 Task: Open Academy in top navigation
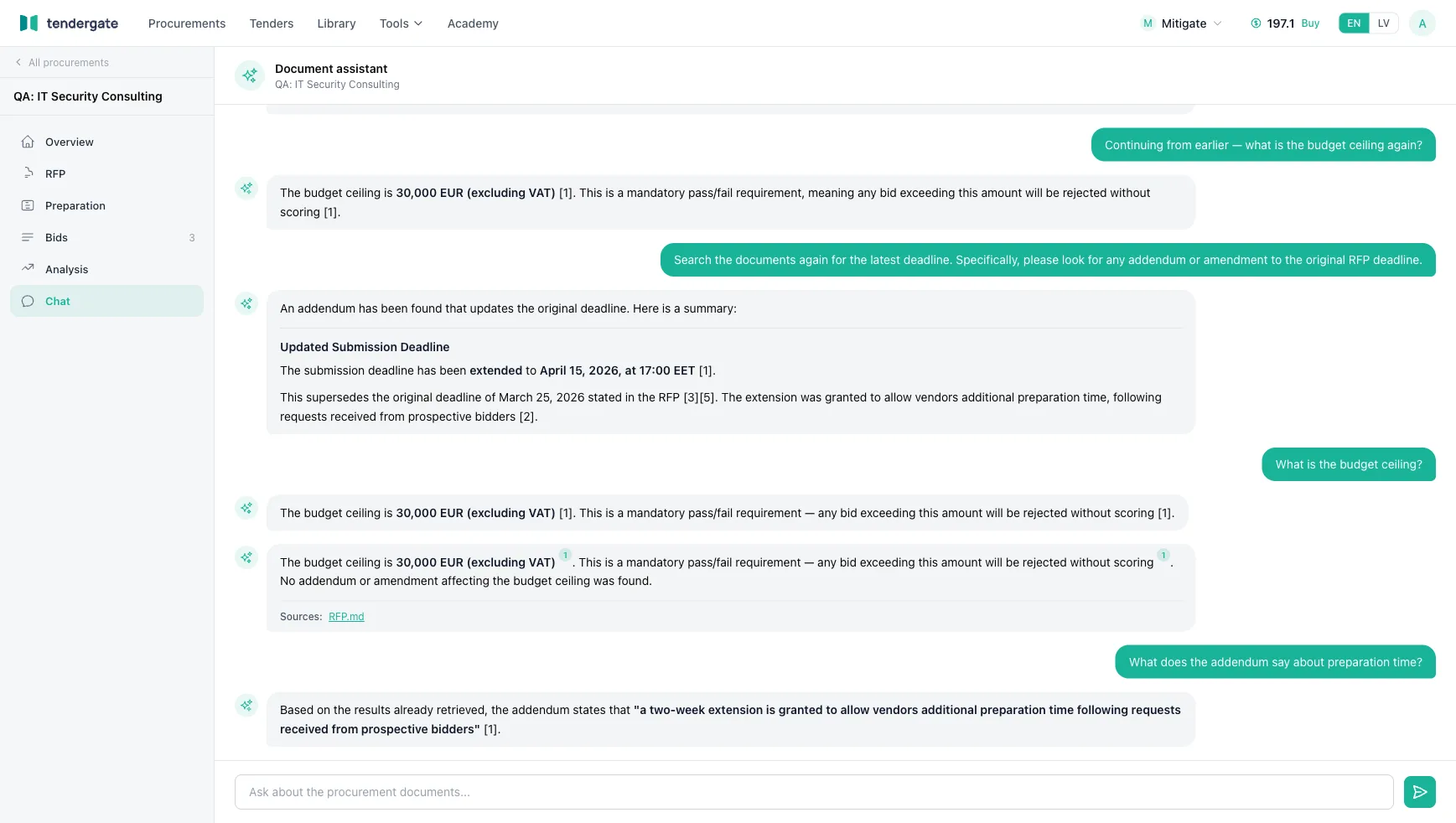tap(473, 23)
